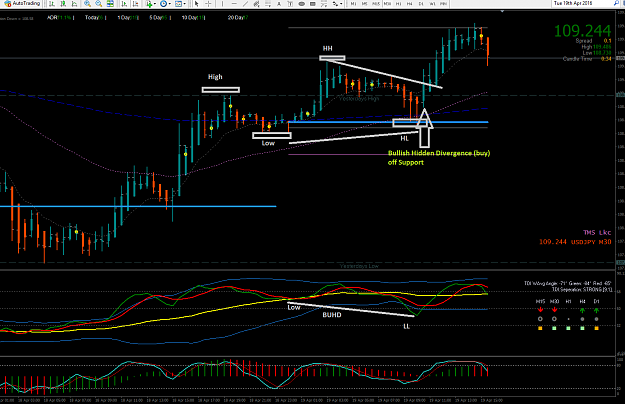
Task: Click the 'HH' chart label
Action: point(327,48)
